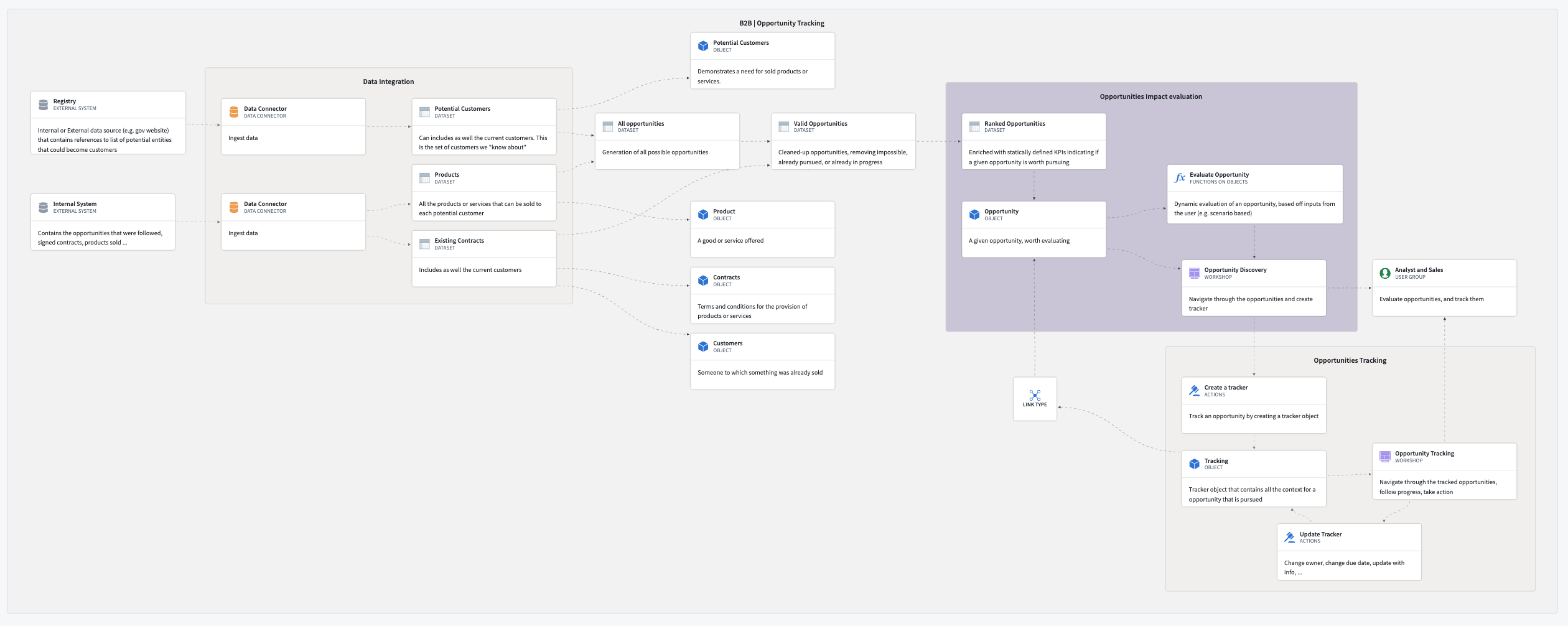Click "Generation of all possible opportunities" description
This screenshot has height=626, width=1568.
point(655,152)
